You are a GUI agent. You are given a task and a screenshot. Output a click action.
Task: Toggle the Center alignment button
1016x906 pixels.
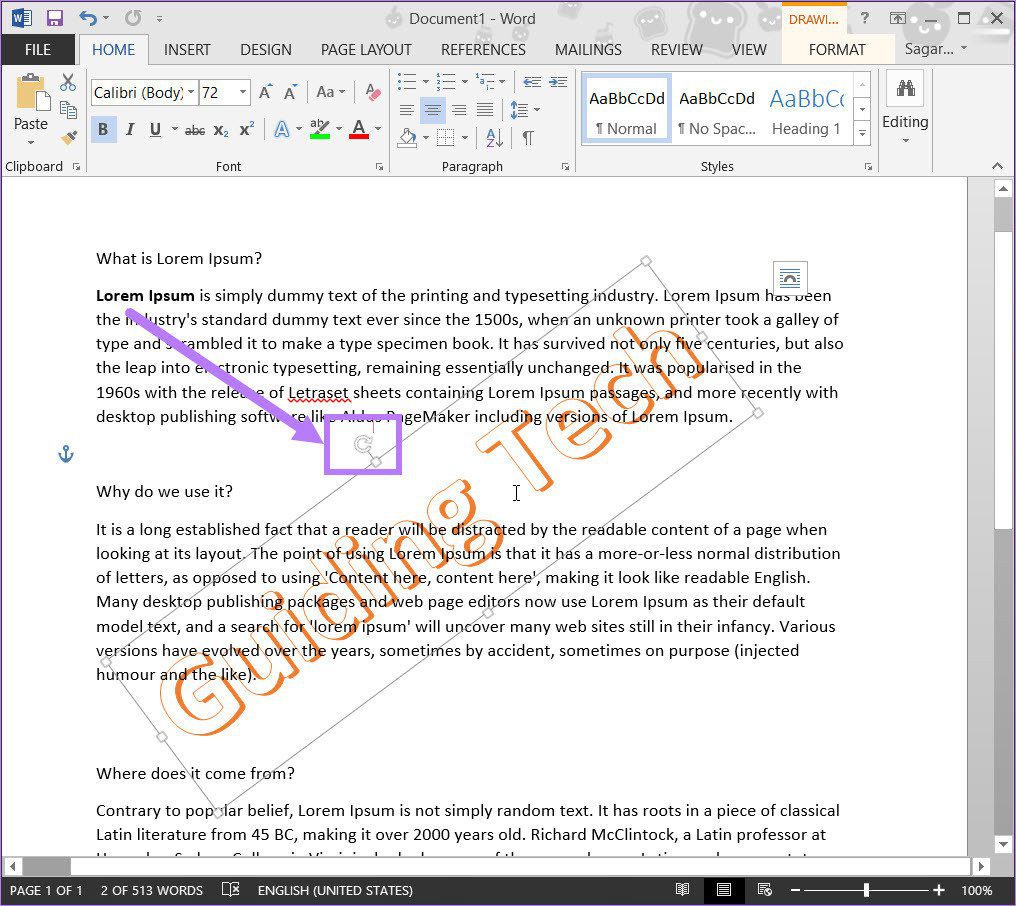point(432,110)
